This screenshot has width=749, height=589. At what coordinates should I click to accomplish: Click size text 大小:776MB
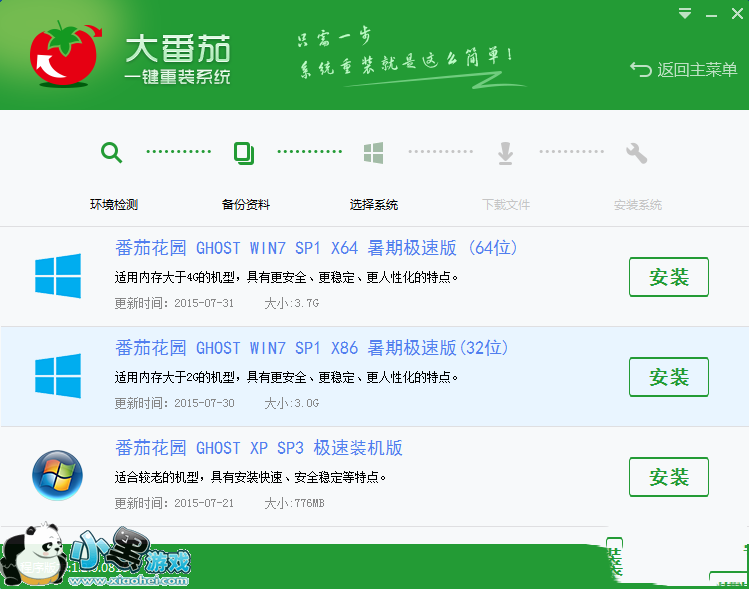294,503
